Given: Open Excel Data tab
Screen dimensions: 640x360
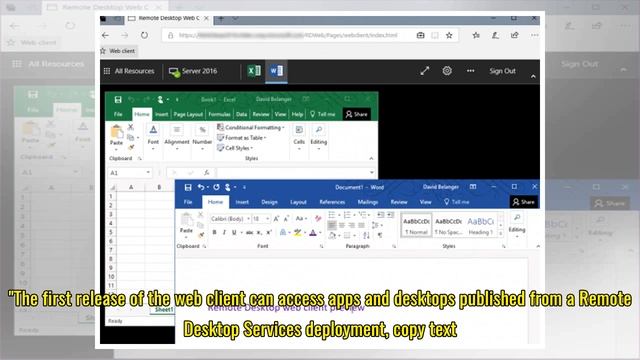Looking at the screenshot, I should click(241, 114).
